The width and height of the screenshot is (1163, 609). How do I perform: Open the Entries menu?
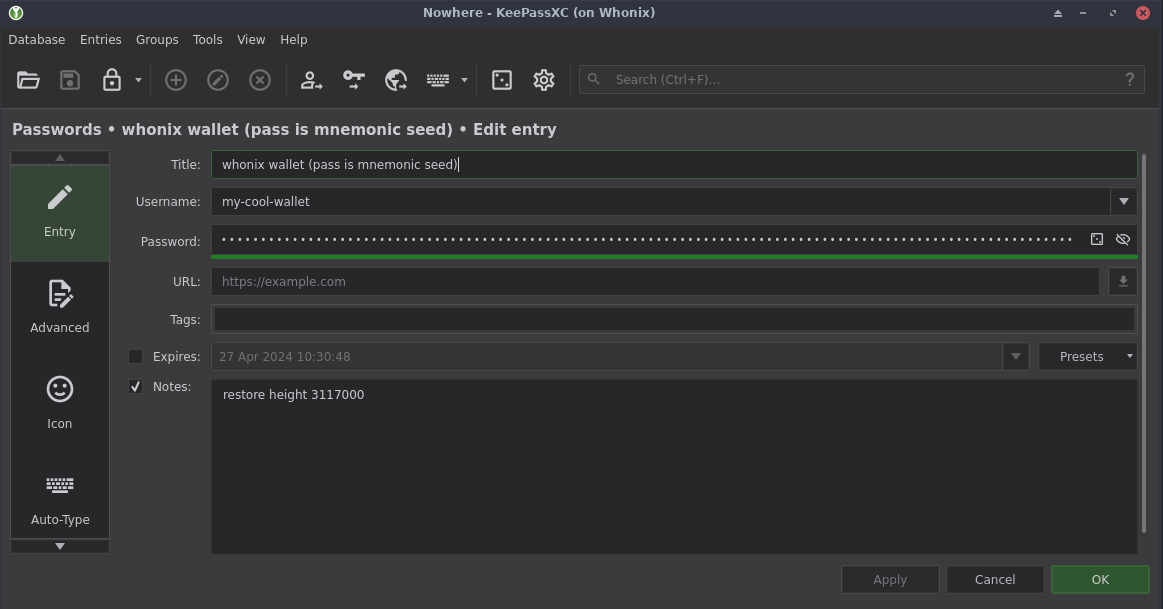click(x=100, y=40)
